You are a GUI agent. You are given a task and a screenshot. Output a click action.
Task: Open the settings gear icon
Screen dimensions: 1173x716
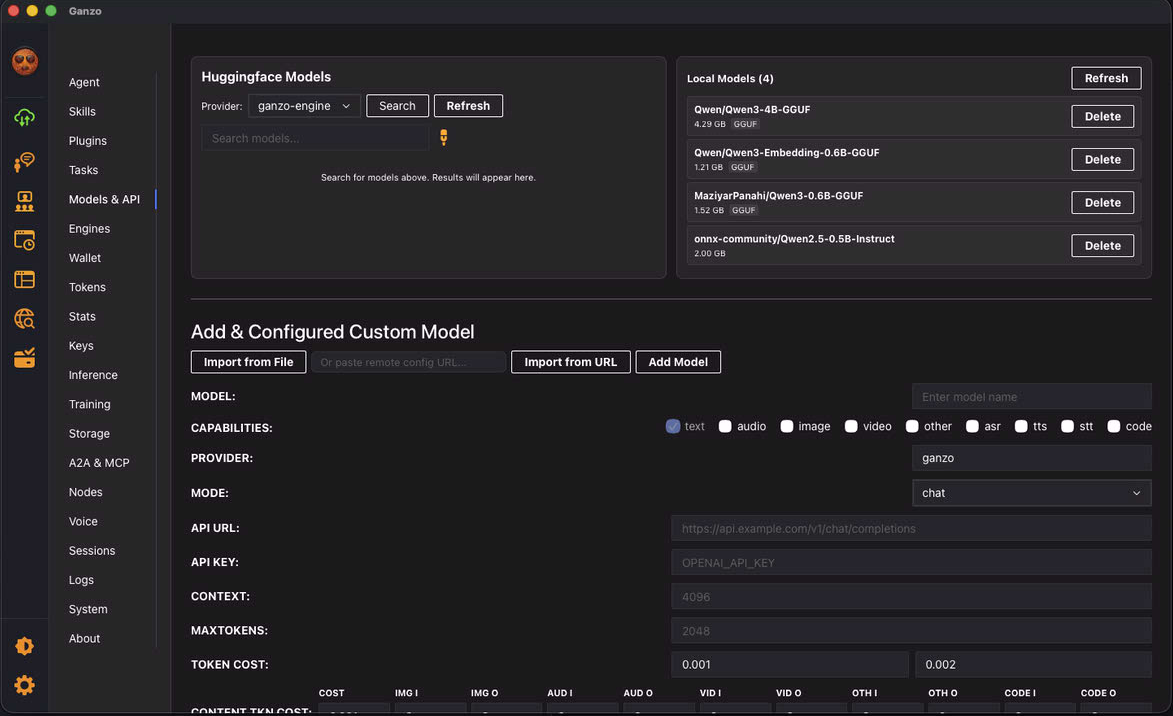25,685
